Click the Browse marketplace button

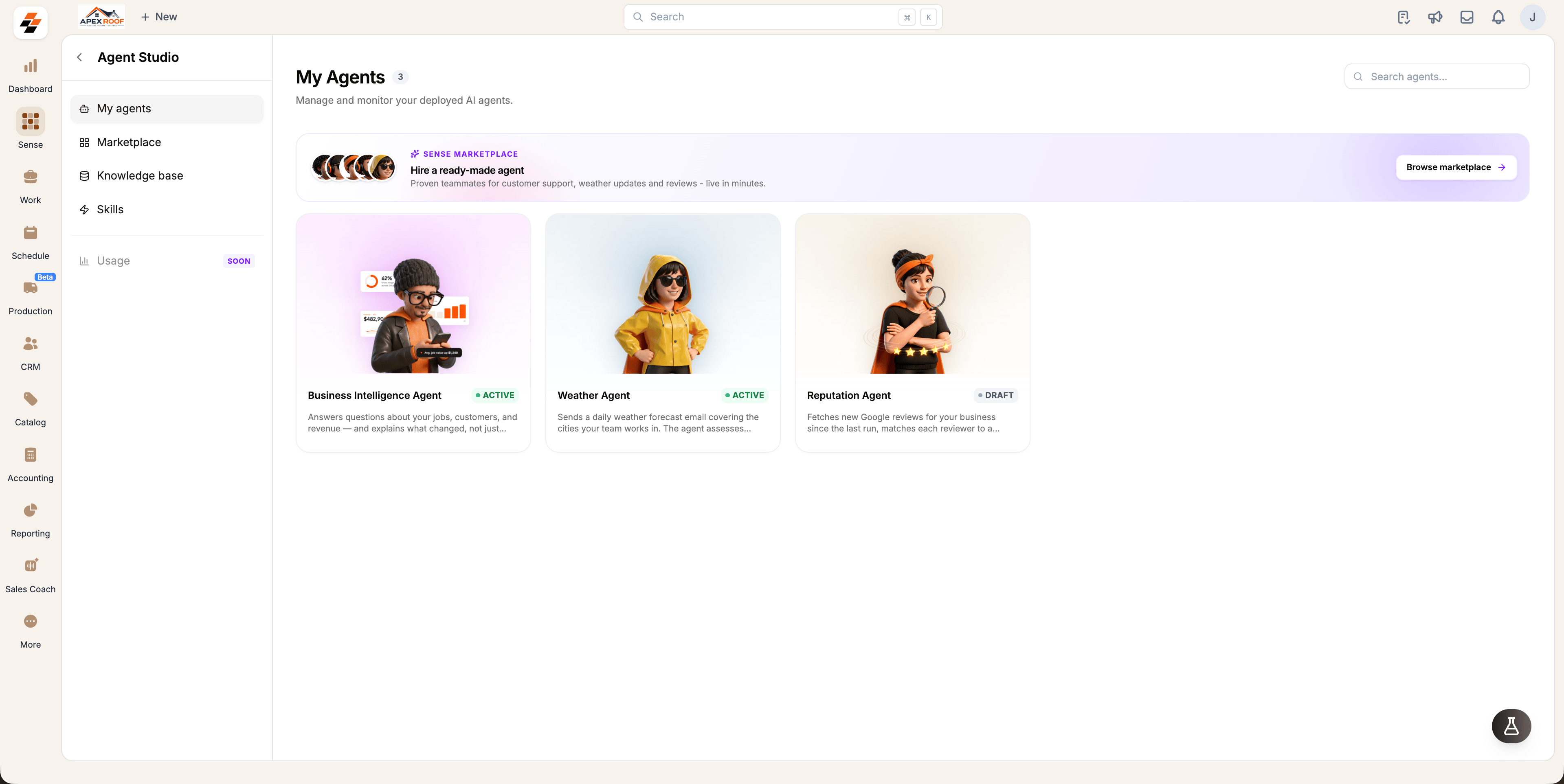point(1456,167)
